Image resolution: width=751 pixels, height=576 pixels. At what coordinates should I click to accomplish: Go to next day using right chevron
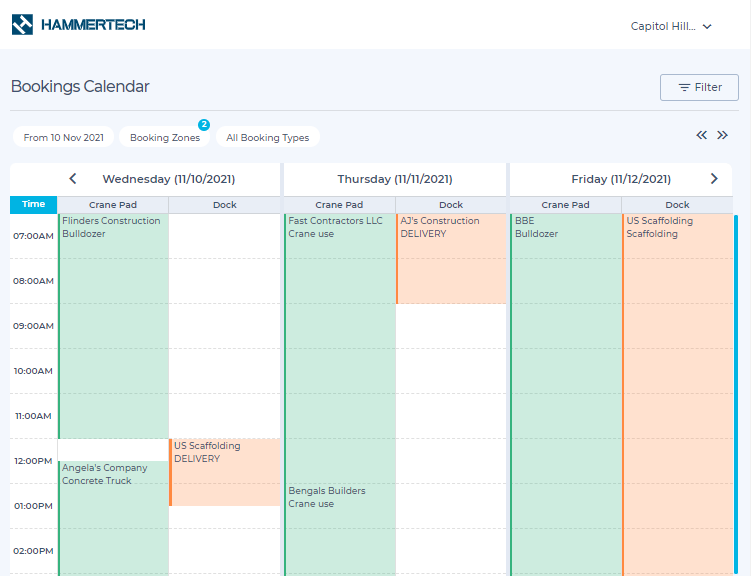pyautogui.click(x=714, y=179)
